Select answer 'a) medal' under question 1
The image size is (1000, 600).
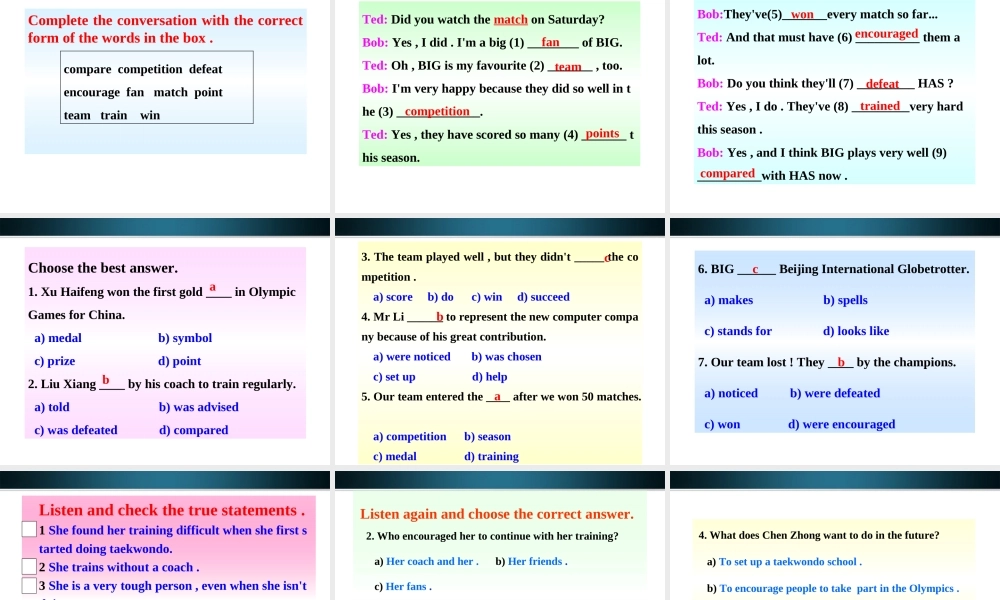point(58,338)
